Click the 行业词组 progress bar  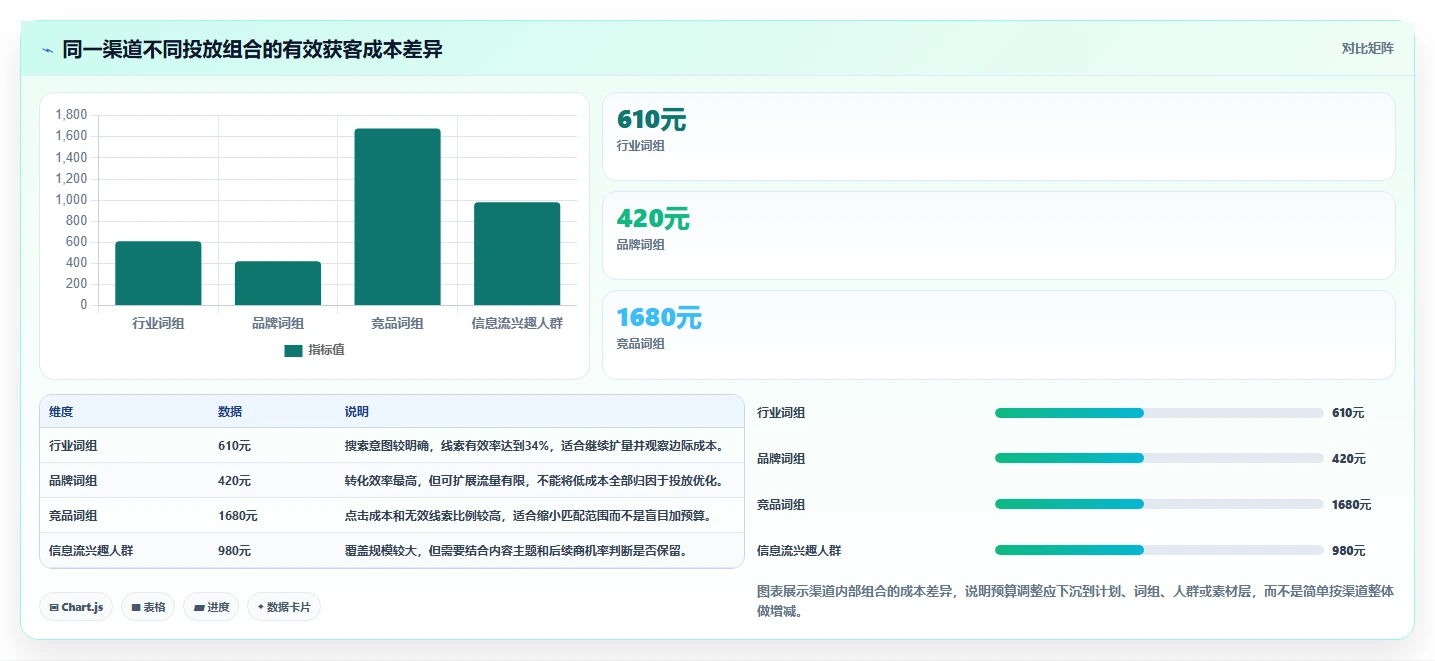pyautogui.click(x=1159, y=413)
